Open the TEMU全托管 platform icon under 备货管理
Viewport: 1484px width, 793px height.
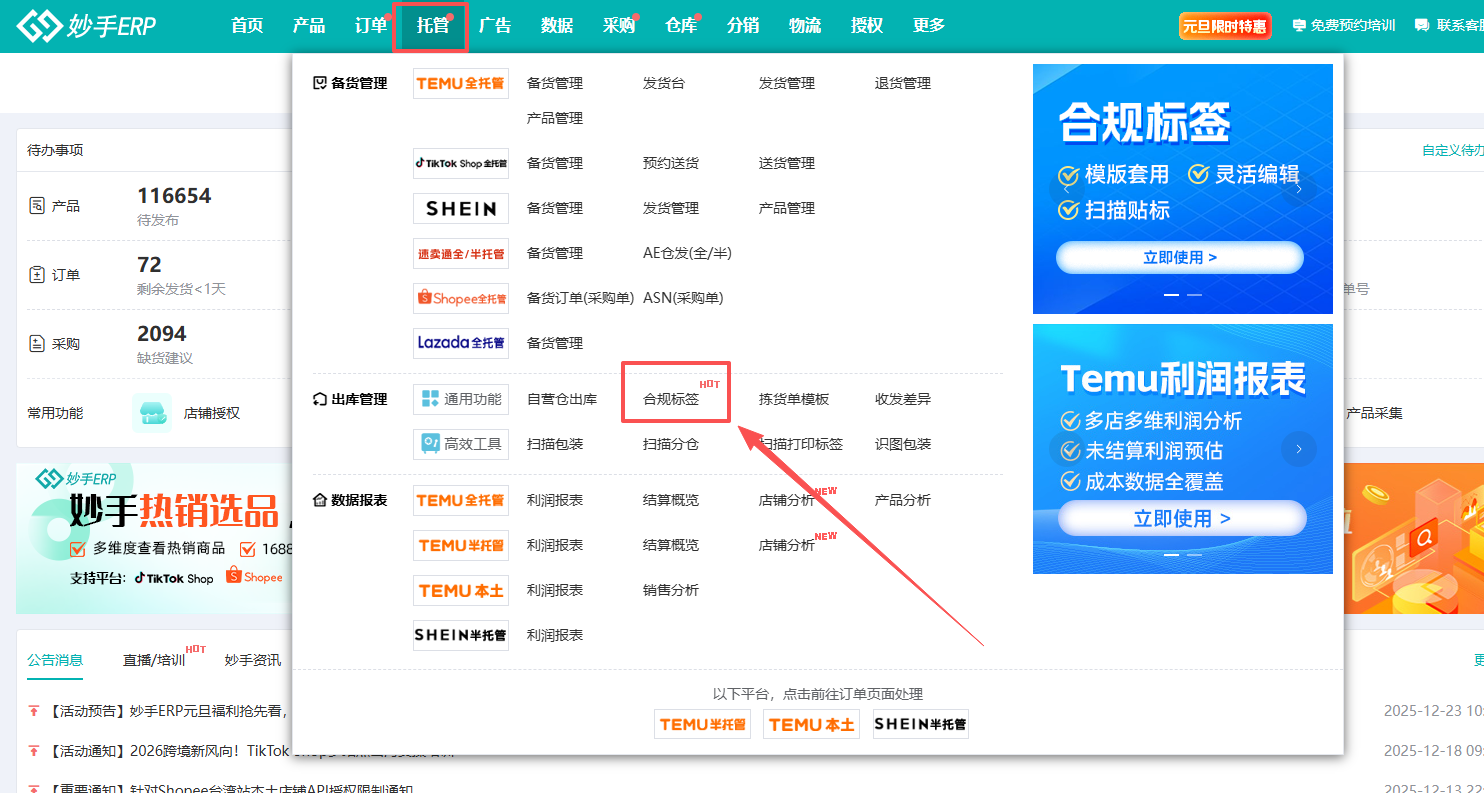pyautogui.click(x=460, y=84)
